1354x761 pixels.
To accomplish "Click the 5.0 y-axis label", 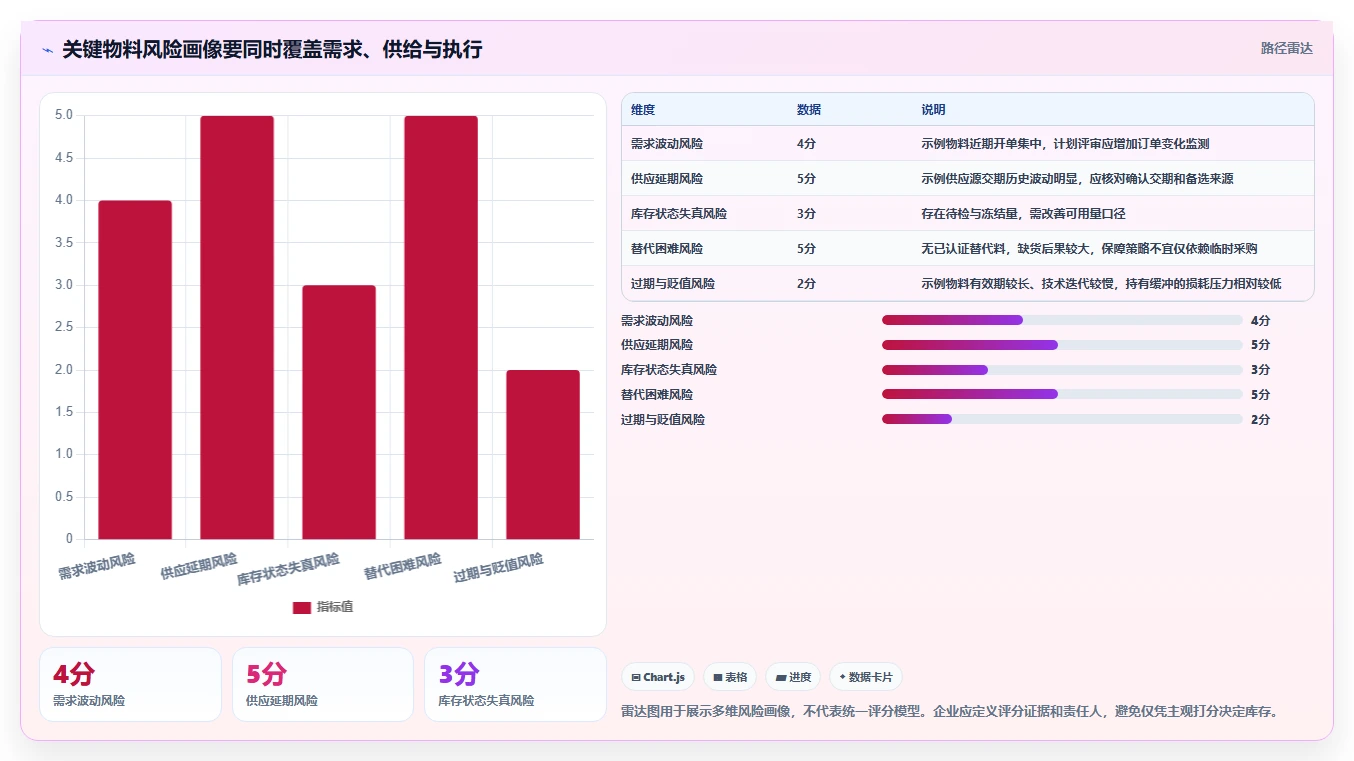I will [64, 115].
